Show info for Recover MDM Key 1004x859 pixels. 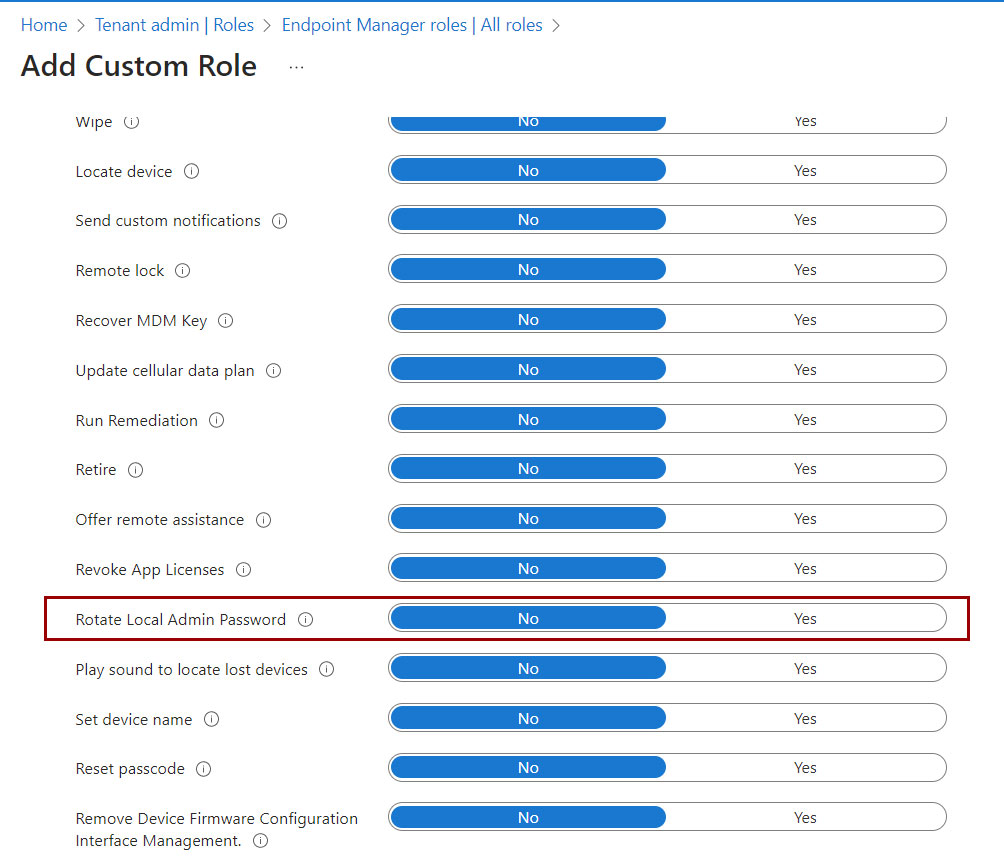[x=225, y=321]
